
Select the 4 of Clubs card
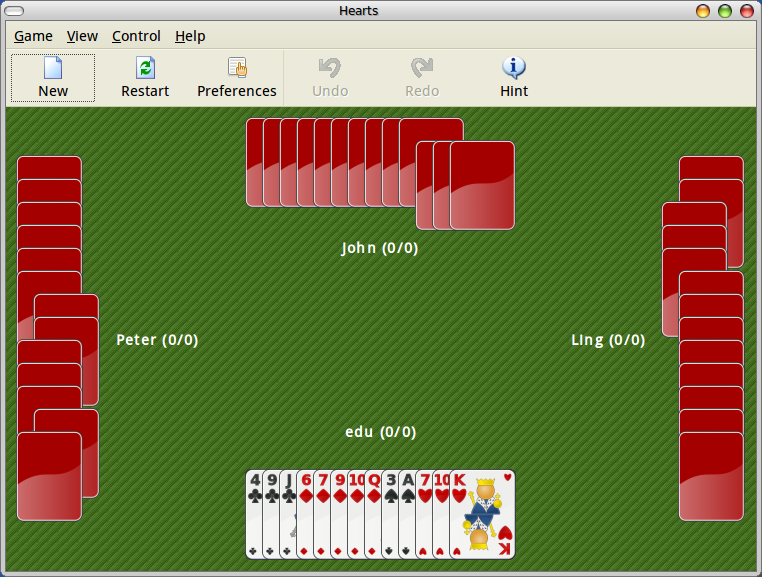click(254, 514)
